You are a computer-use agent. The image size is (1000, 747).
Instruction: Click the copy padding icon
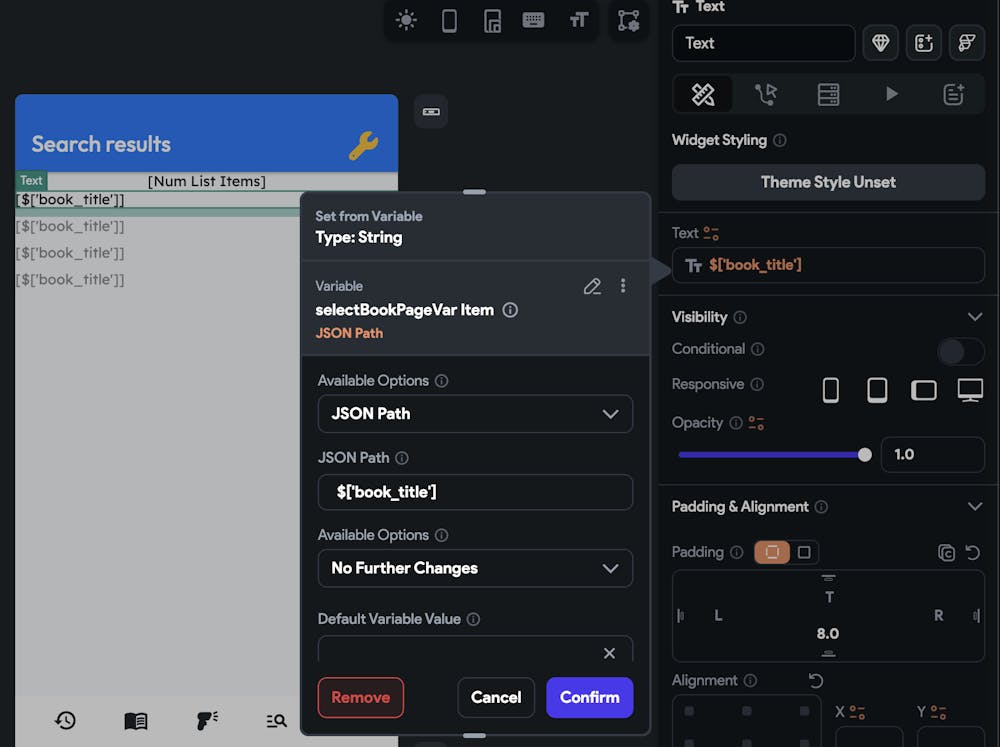946,552
